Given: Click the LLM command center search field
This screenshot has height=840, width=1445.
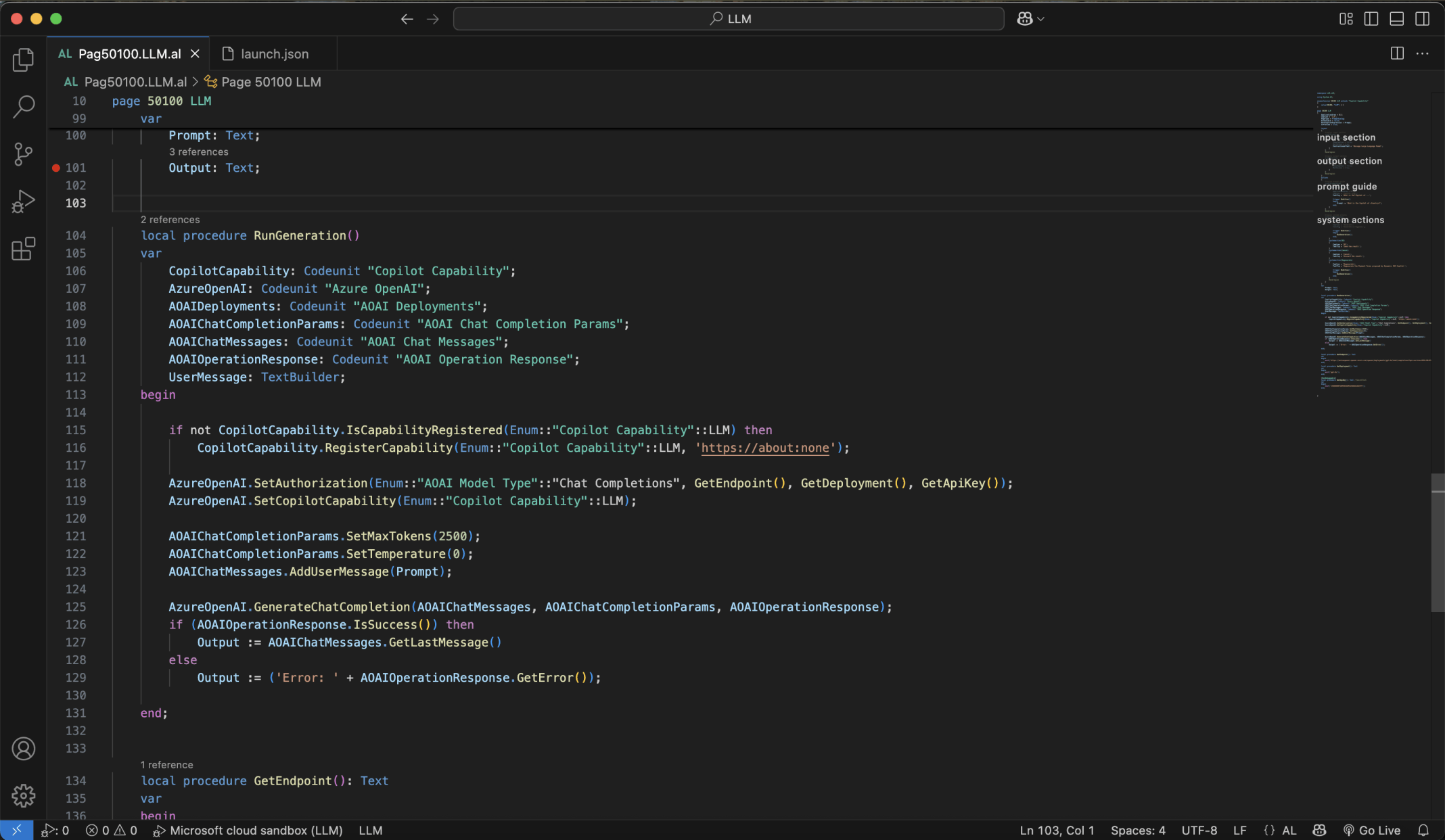Looking at the screenshot, I should coord(729,19).
